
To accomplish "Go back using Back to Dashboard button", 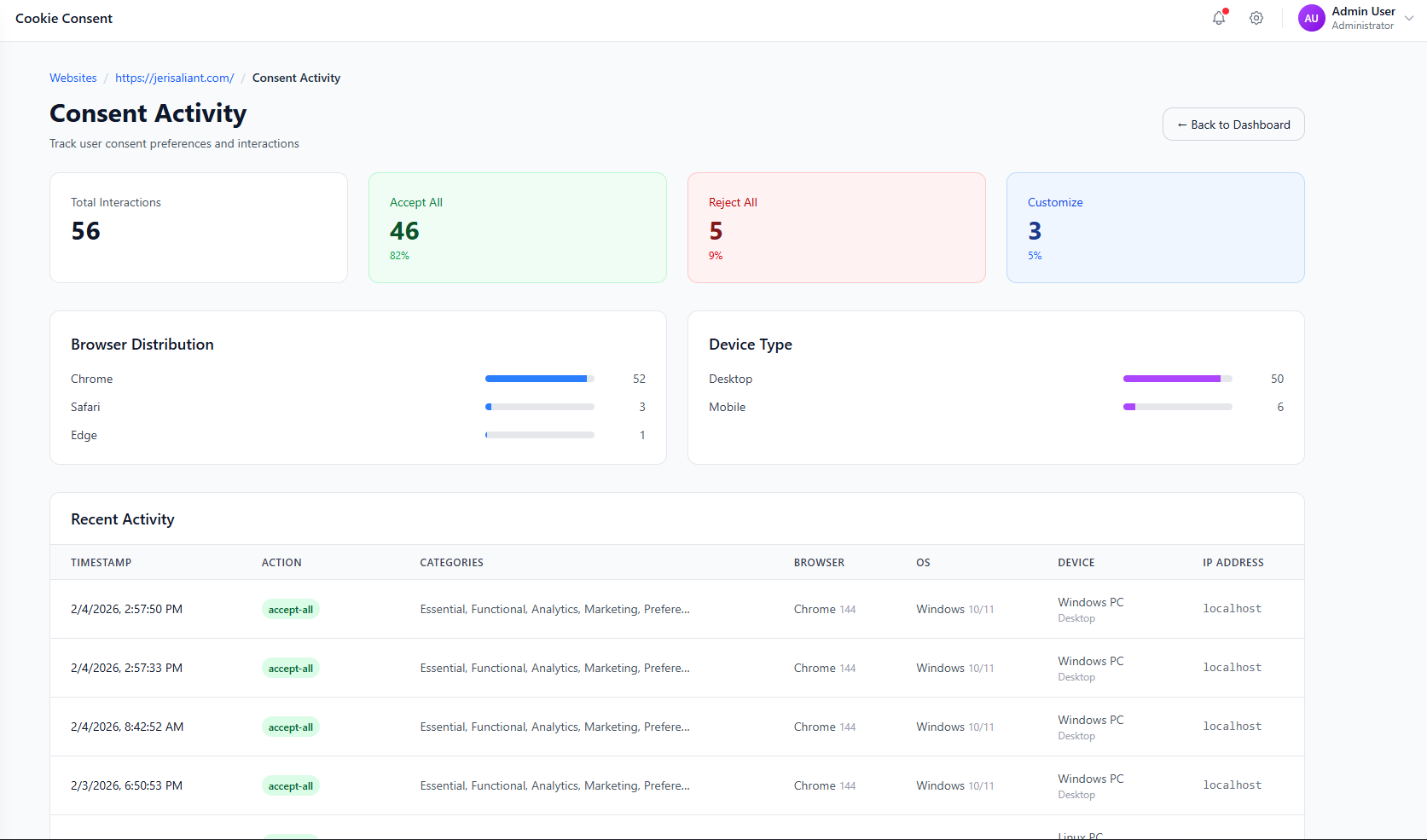I will [1233, 125].
